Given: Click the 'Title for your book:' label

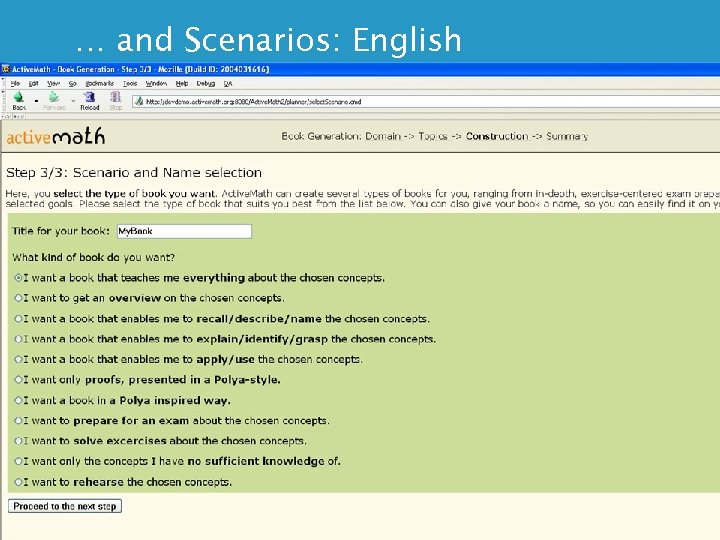Looking at the screenshot, I should 61,231.
